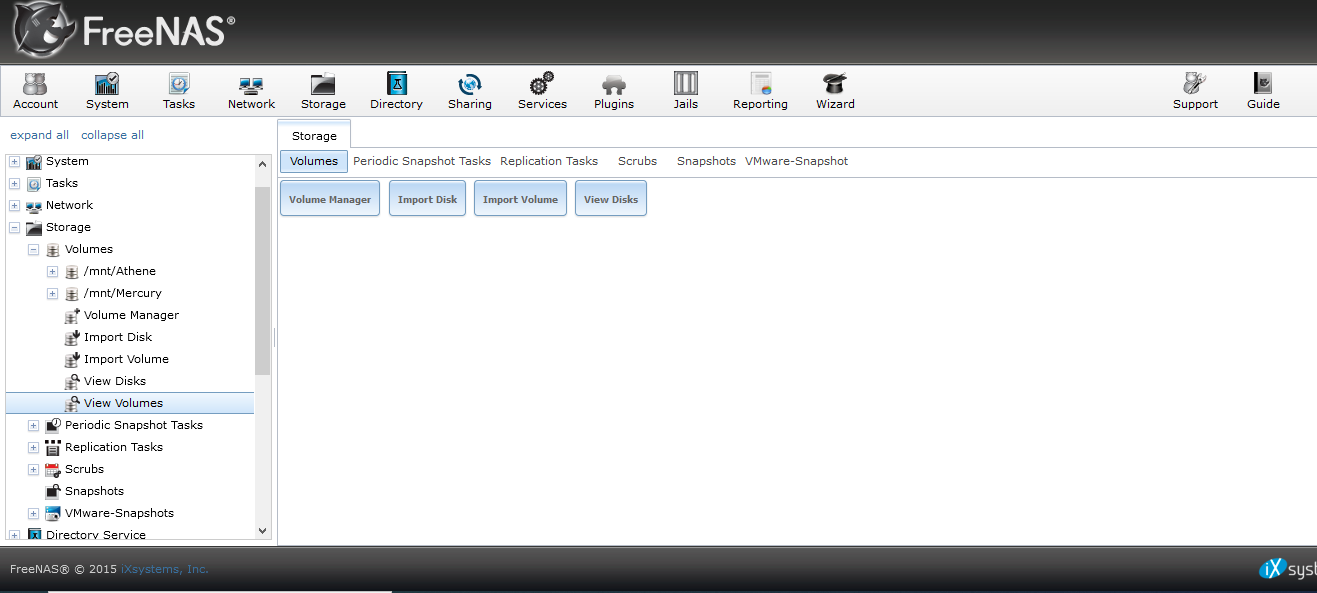Open the Network toolbar icon
Viewport: 1317px width, 593px height.
tap(251, 90)
